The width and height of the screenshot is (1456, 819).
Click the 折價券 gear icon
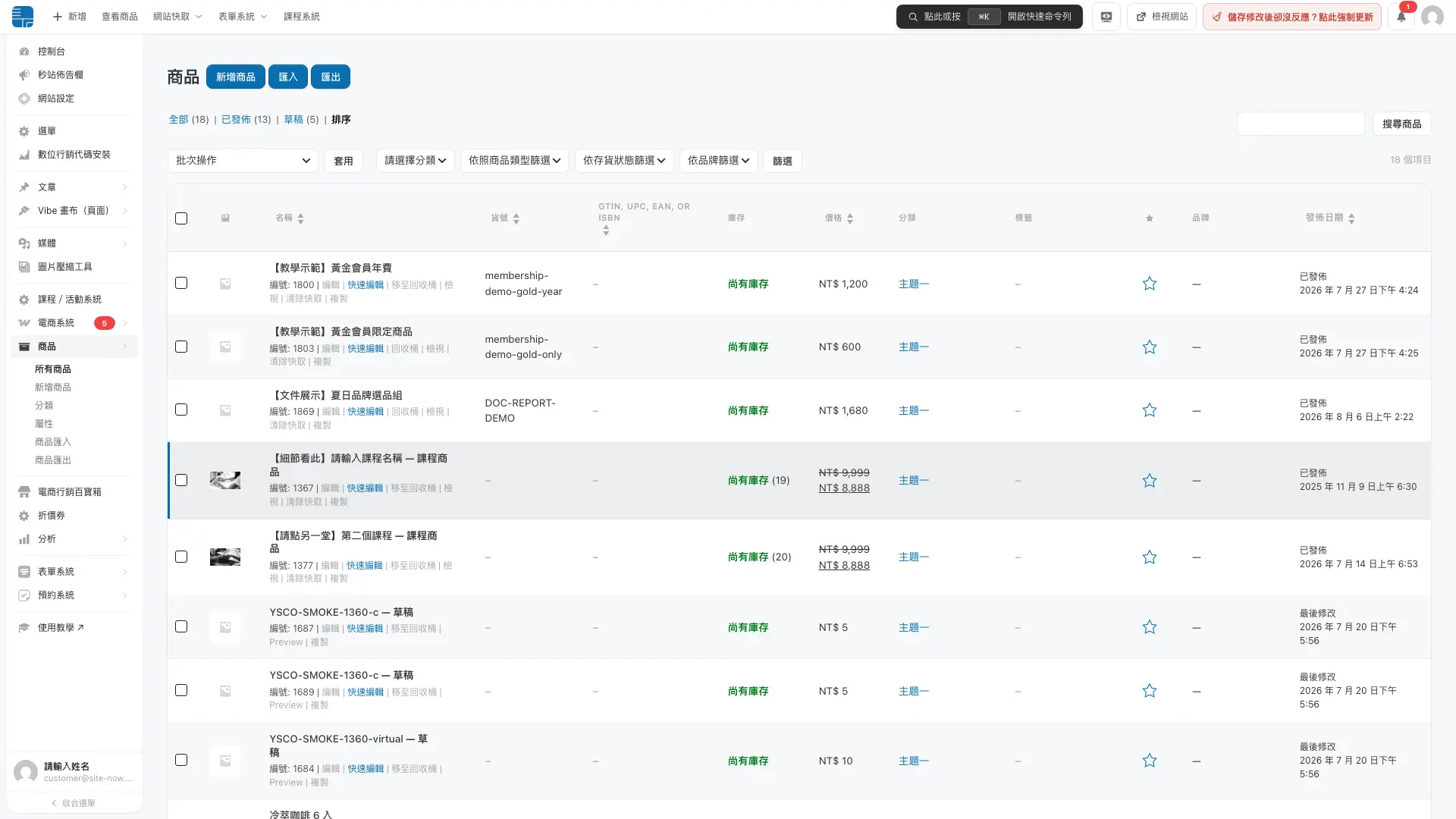[24, 516]
